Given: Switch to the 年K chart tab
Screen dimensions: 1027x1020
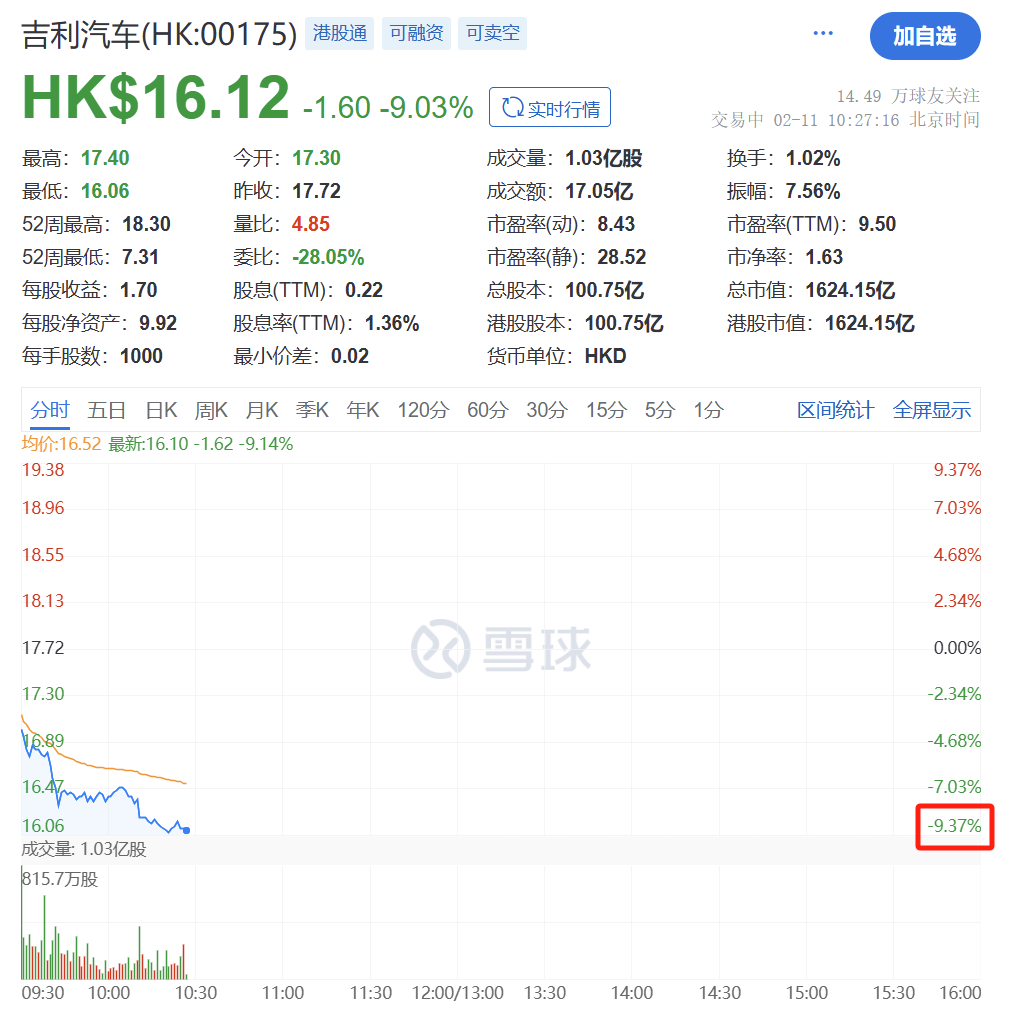Looking at the screenshot, I should coord(363,410).
